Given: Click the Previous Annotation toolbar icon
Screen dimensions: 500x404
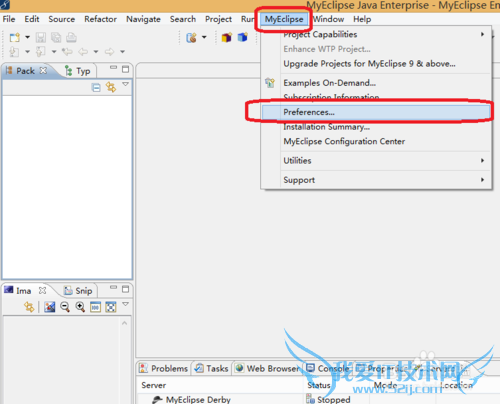Looking at the screenshot, I should coord(40,52).
